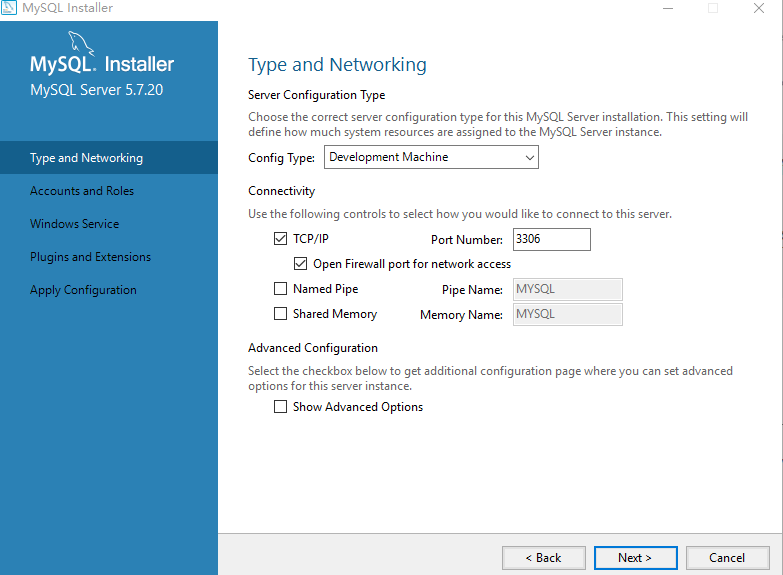Click the MySQL dolphin logo

[x=81, y=42]
